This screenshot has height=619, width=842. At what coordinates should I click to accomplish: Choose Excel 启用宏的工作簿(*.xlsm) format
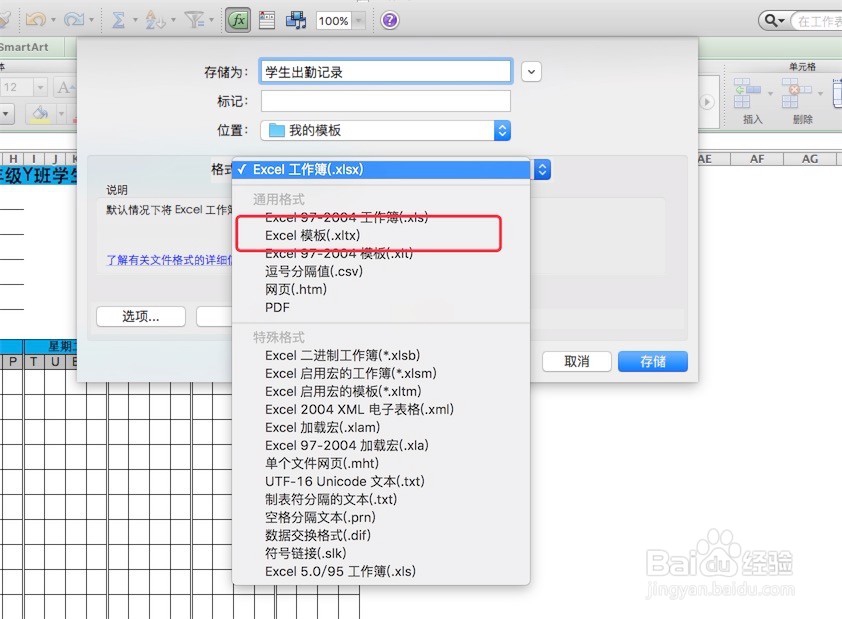[x=381, y=374]
